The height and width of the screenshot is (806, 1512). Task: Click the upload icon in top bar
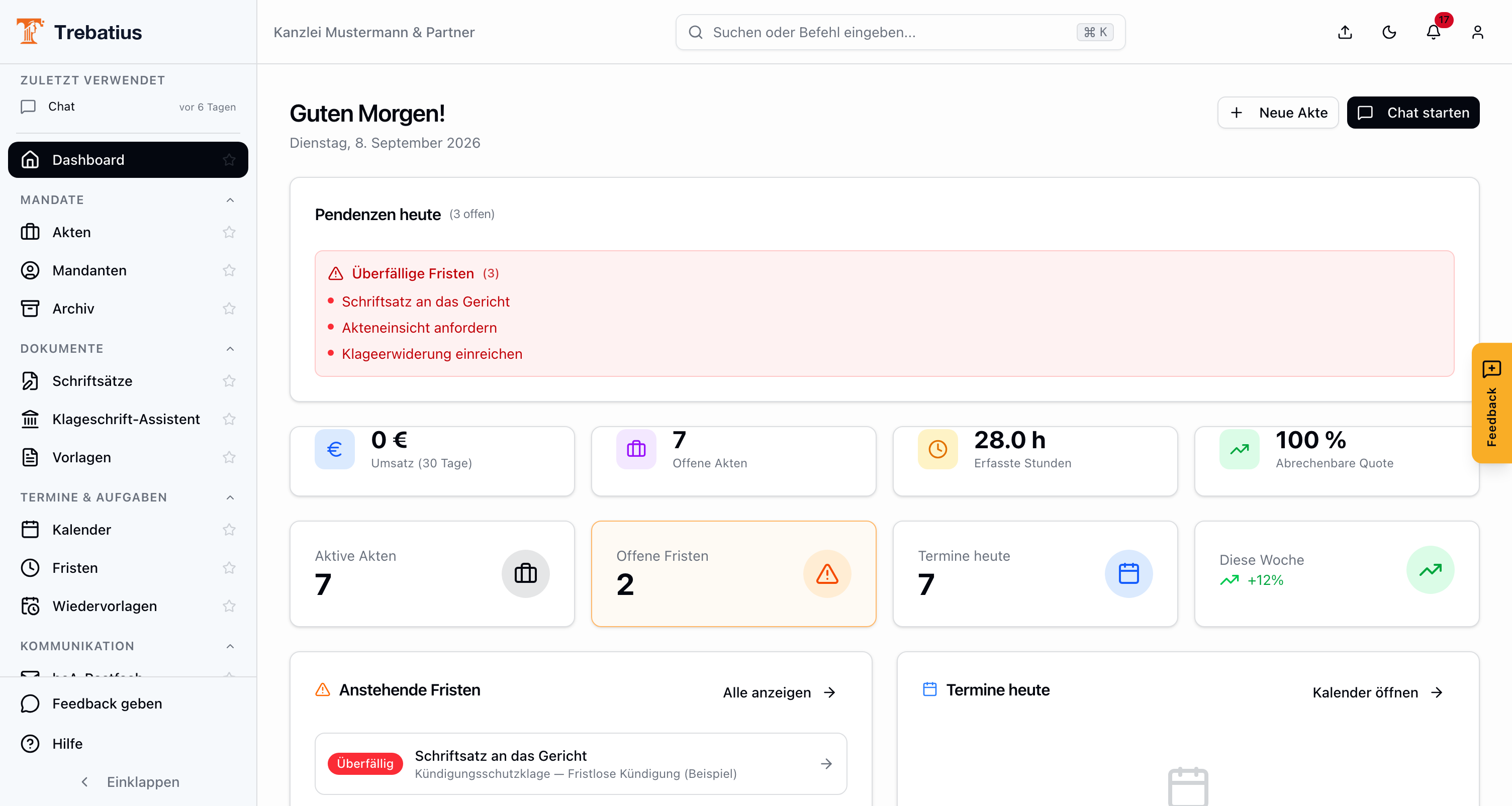pyautogui.click(x=1345, y=32)
